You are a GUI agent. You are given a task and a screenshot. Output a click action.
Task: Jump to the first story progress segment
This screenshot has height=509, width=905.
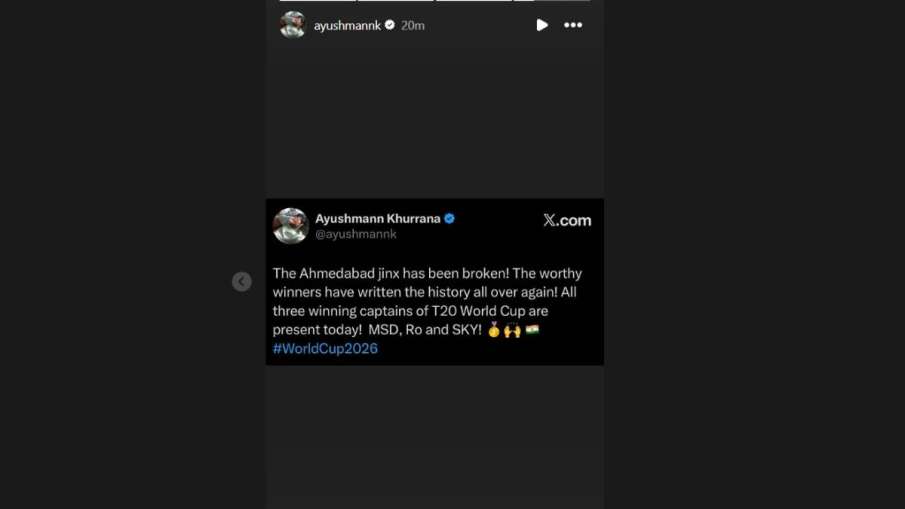click(x=317, y=1)
